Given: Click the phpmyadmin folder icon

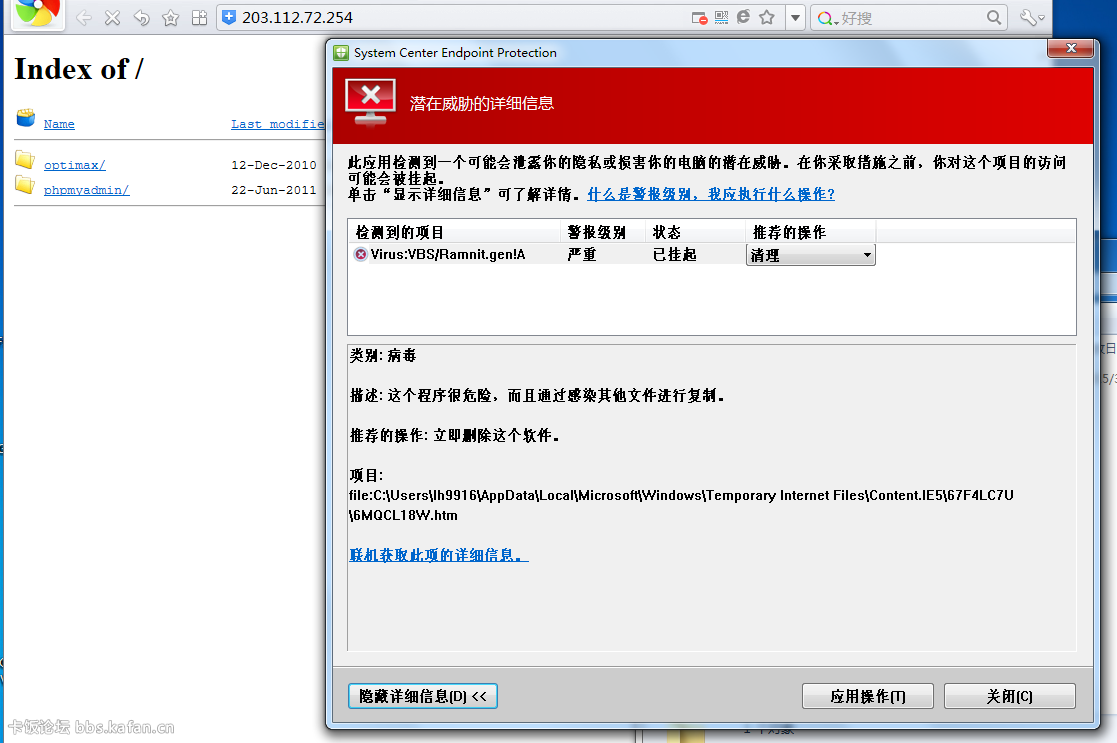Looking at the screenshot, I should coord(25,185).
